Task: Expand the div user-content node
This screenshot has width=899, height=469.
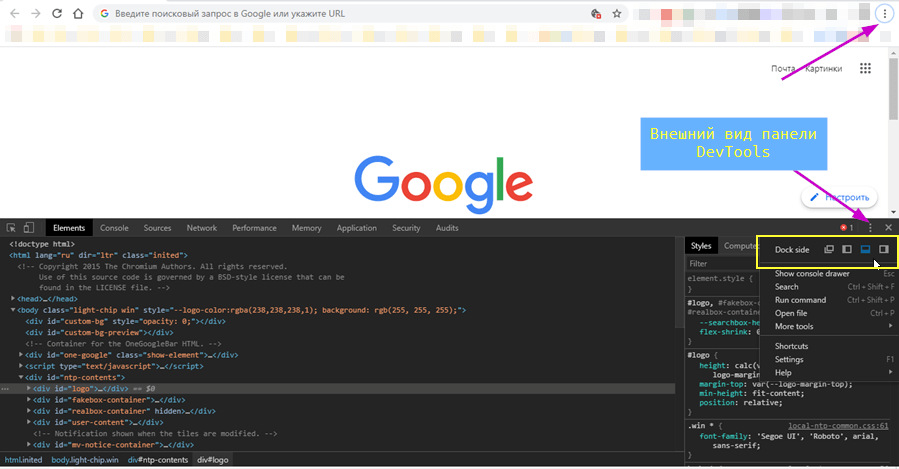Action: point(29,422)
